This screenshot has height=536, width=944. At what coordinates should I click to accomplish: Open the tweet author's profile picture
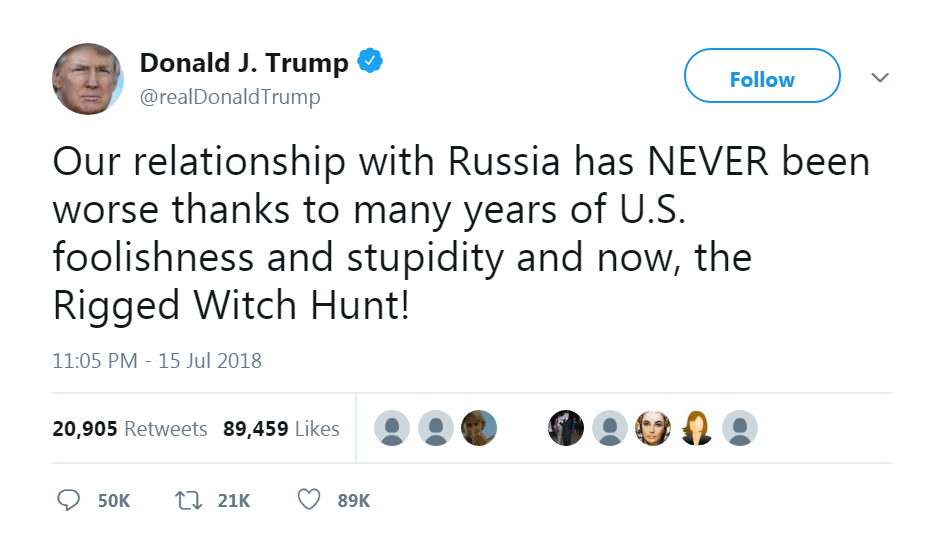tap(88, 79)
